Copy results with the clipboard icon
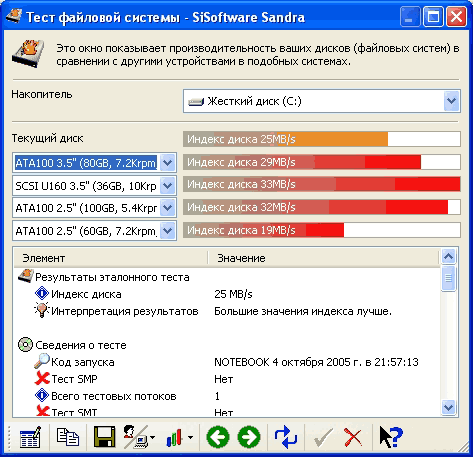This screenshot has height=457, width=473. click(68, 437)
